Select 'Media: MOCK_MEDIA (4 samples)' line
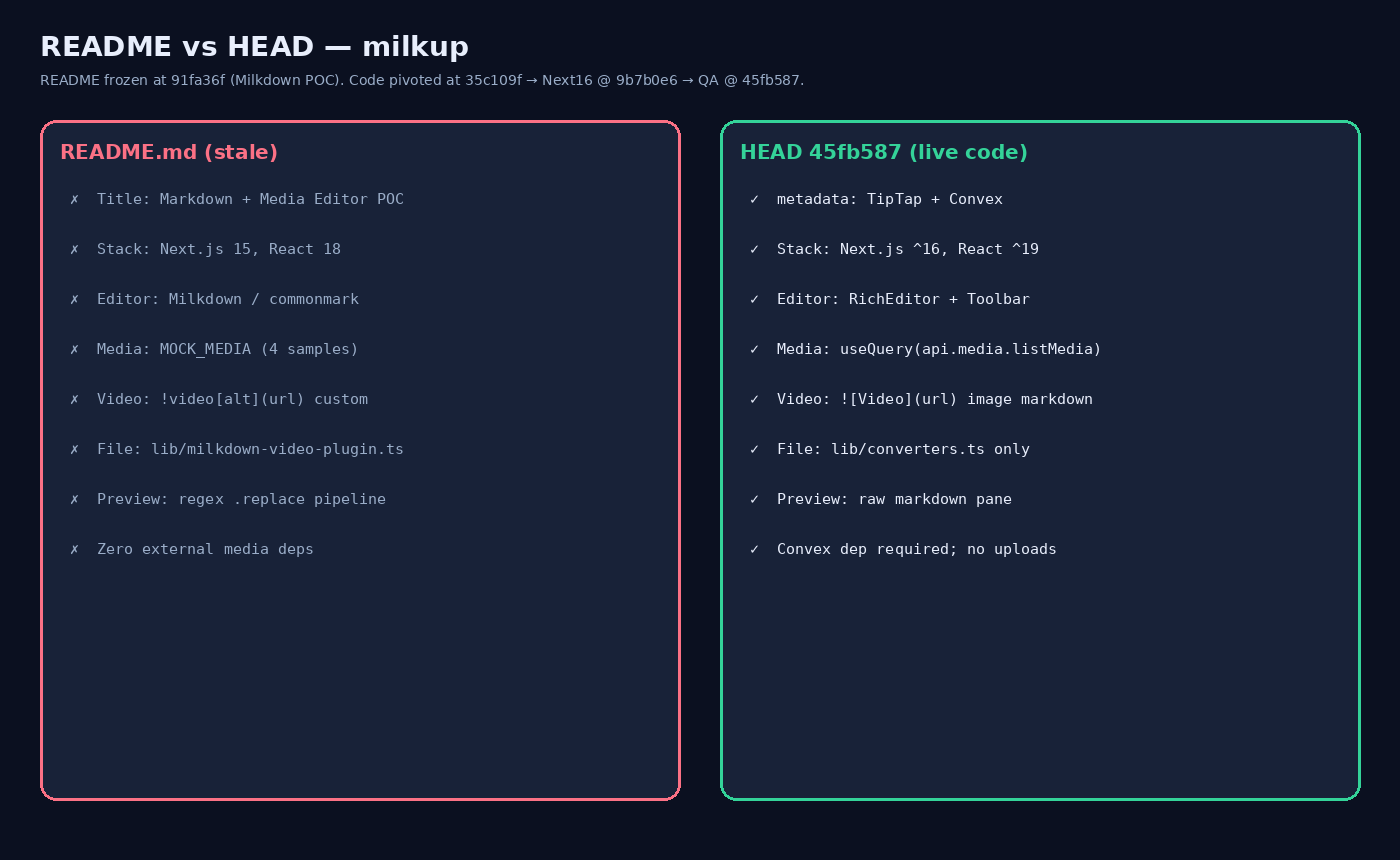Screen dimensions: 1400x860 [x=228, y=349]
